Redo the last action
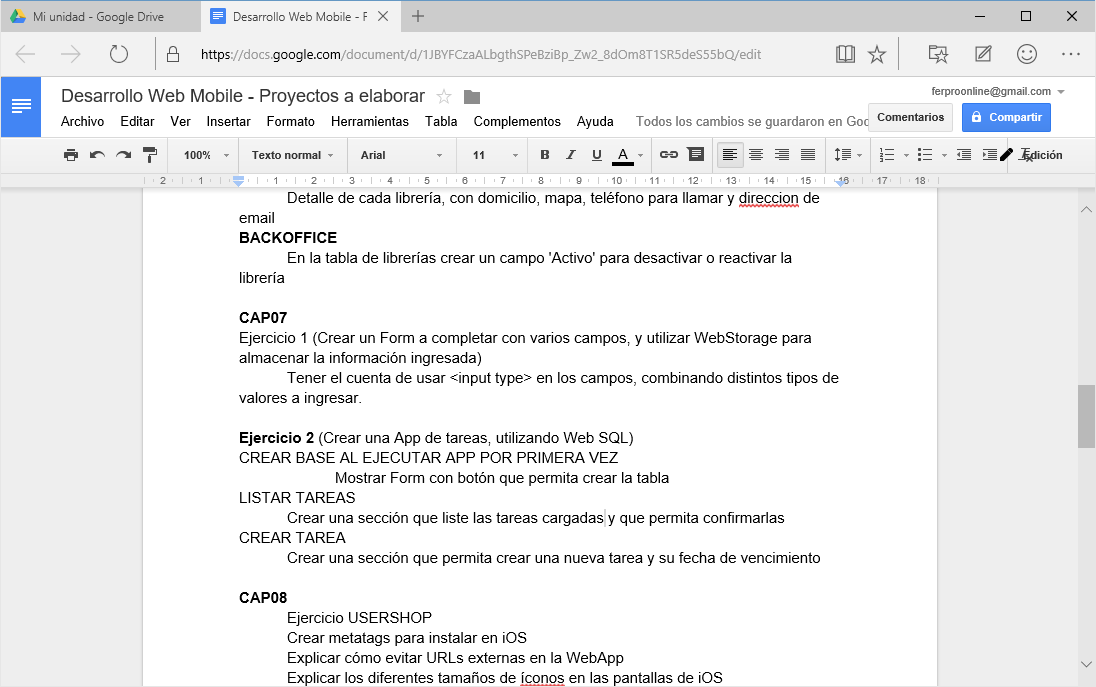 pyautogui.click(x=124, y=155)
